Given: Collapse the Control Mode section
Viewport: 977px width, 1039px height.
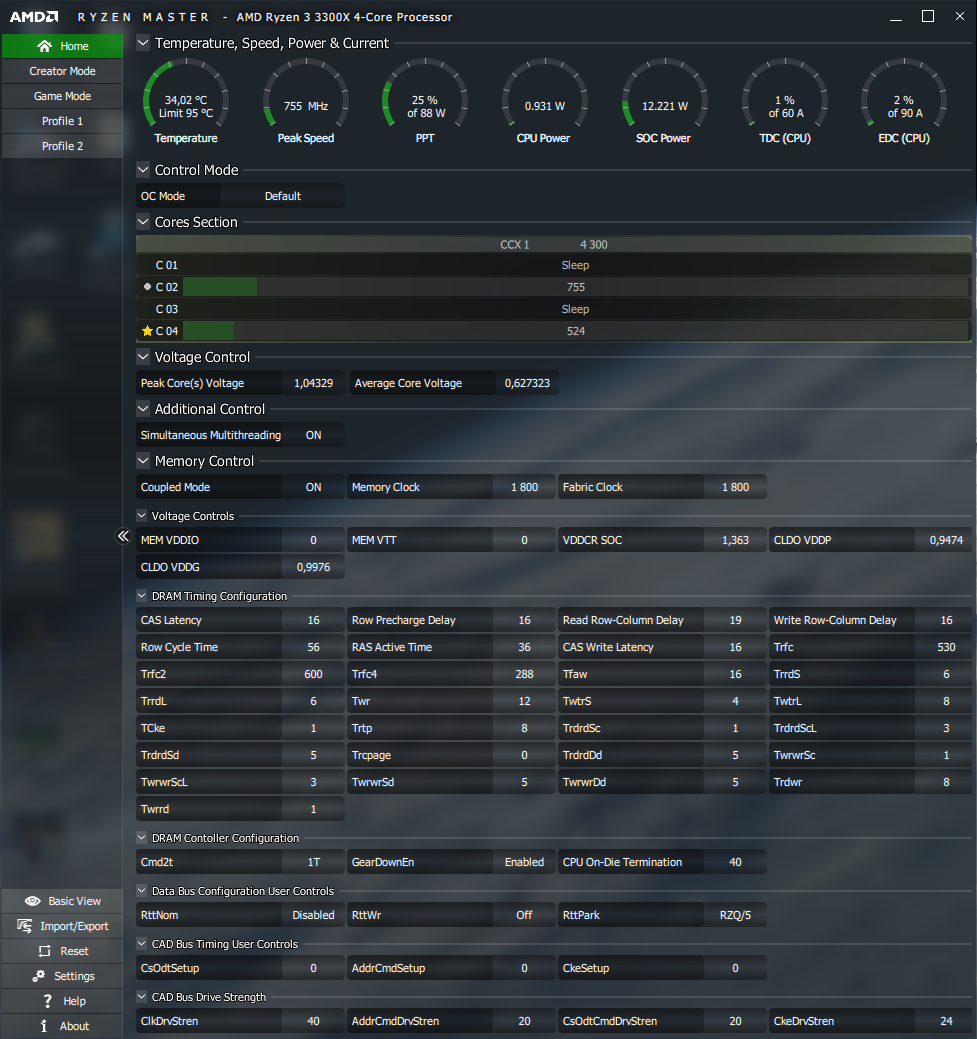Looking at the screenshot, I should [143, 170].
